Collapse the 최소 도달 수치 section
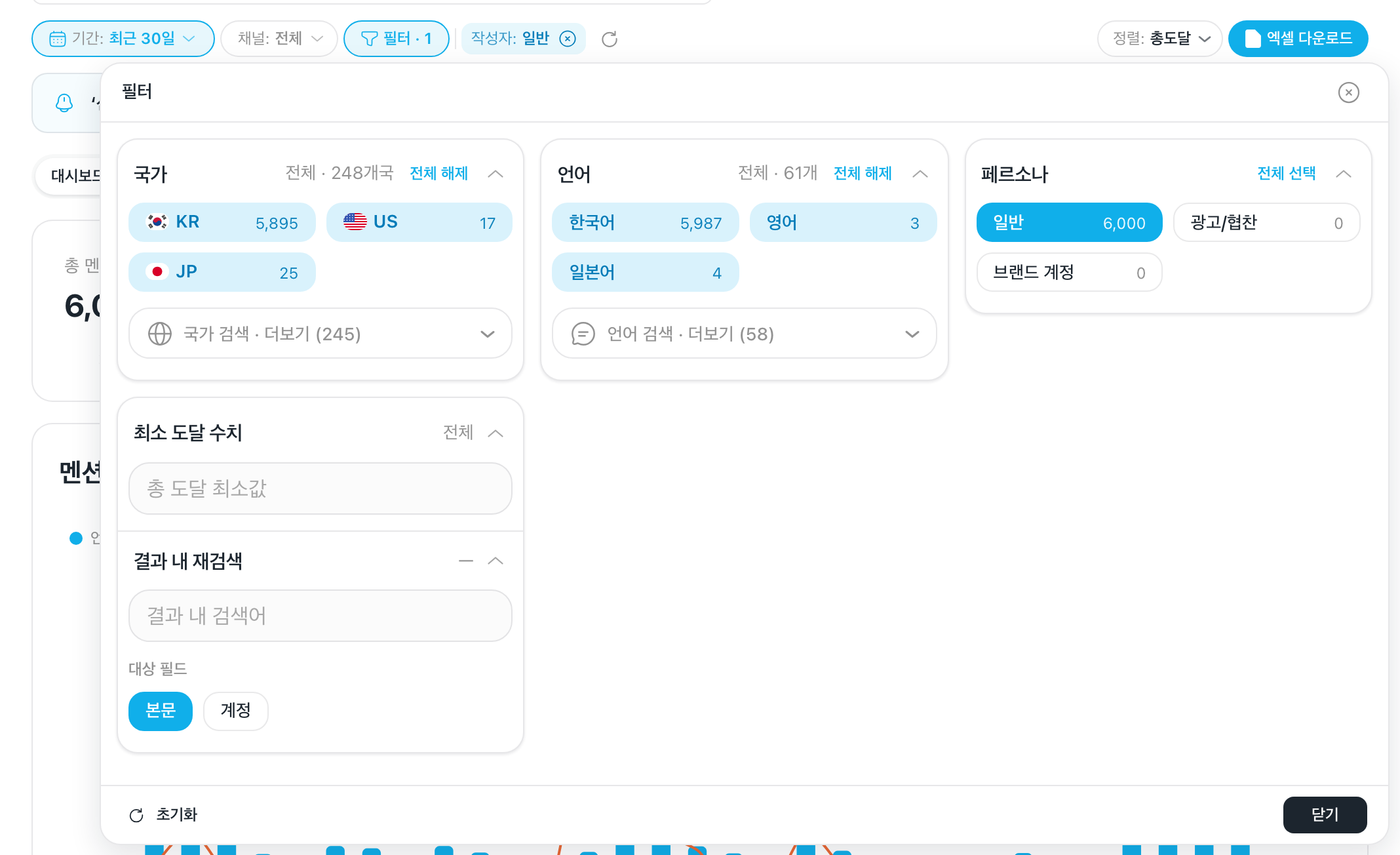 [x=496, y=433]
